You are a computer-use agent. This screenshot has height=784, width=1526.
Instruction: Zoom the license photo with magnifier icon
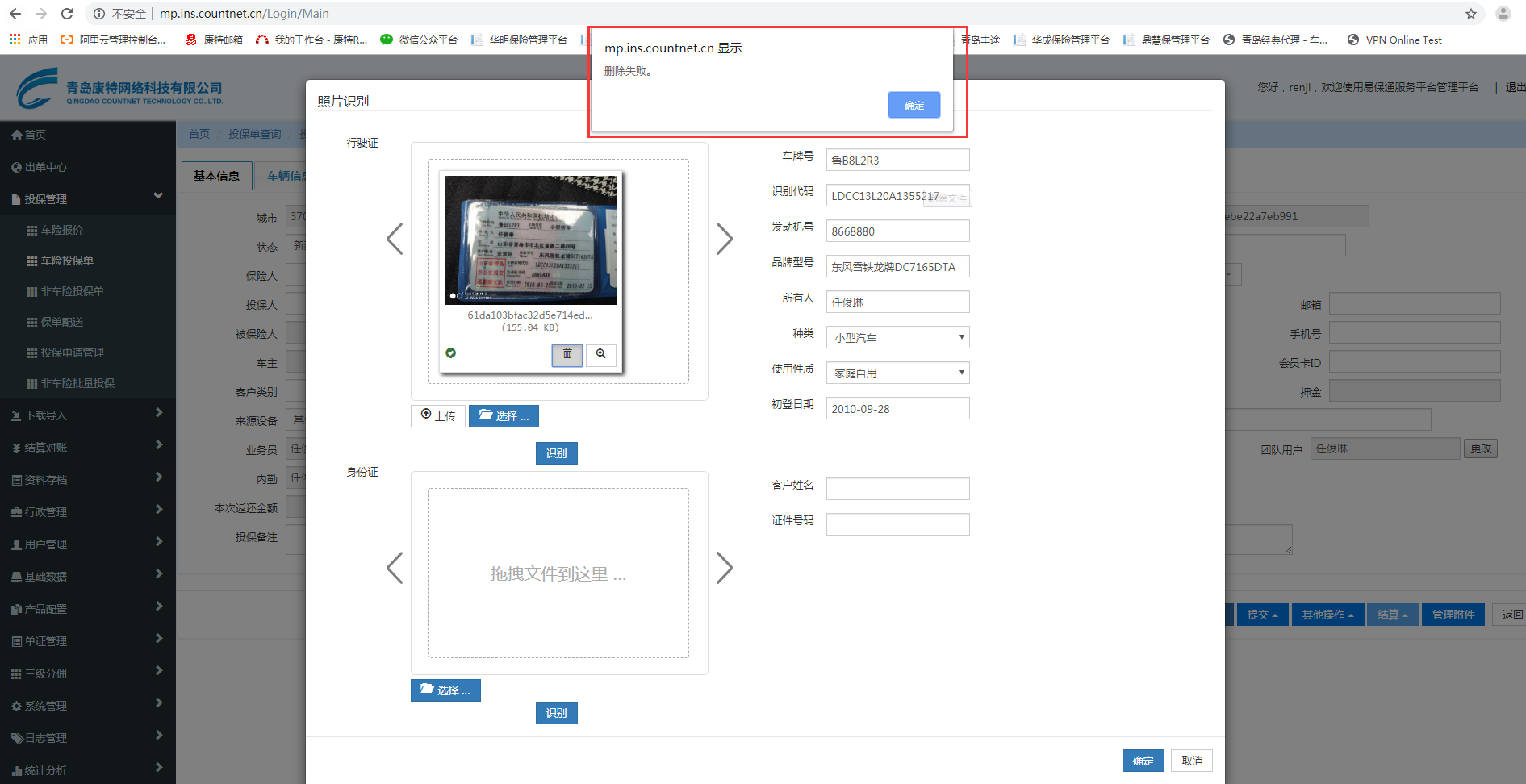601,354
